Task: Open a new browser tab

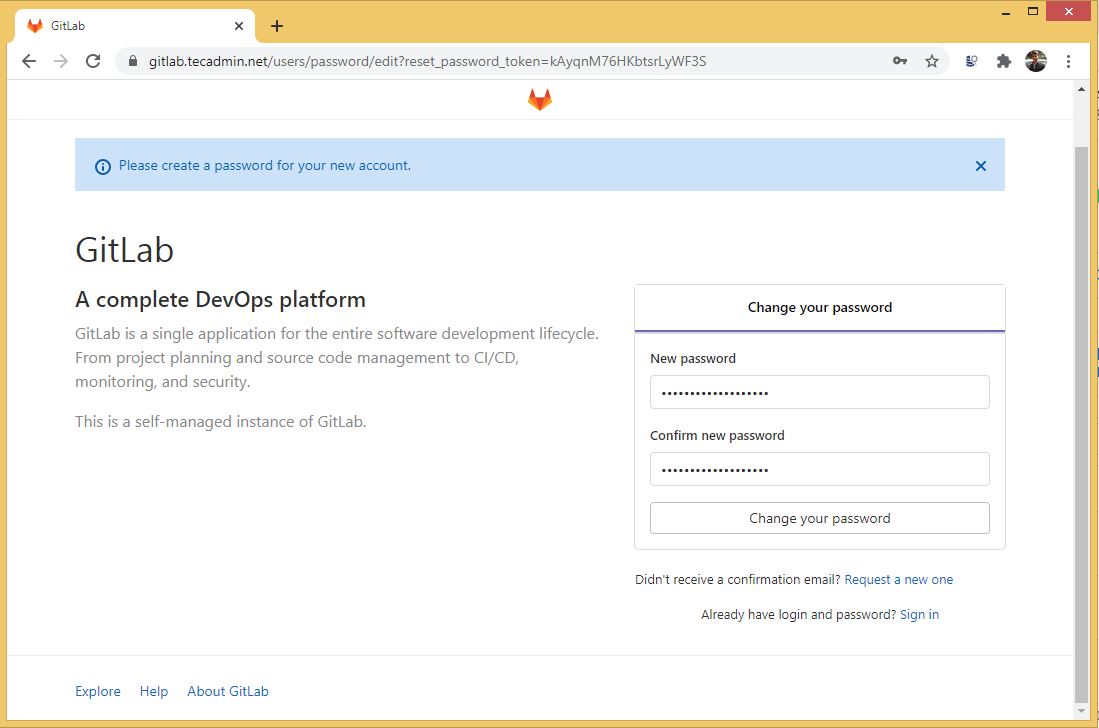Action: 277,25
